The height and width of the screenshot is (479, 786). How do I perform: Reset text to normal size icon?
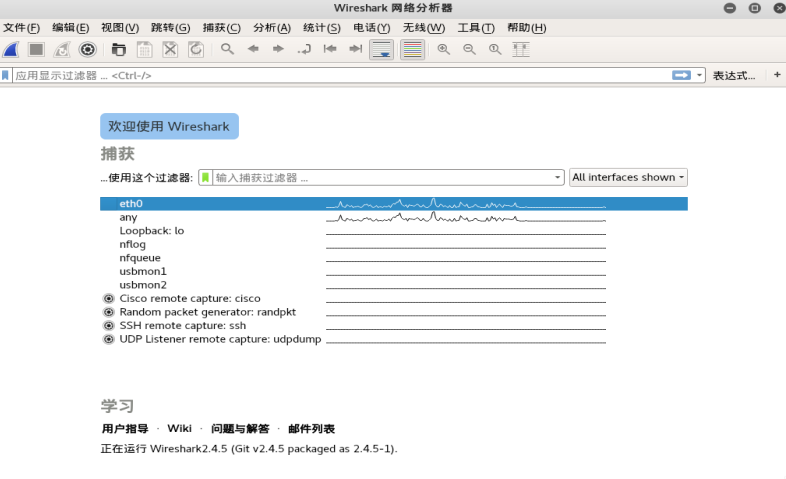495,49
